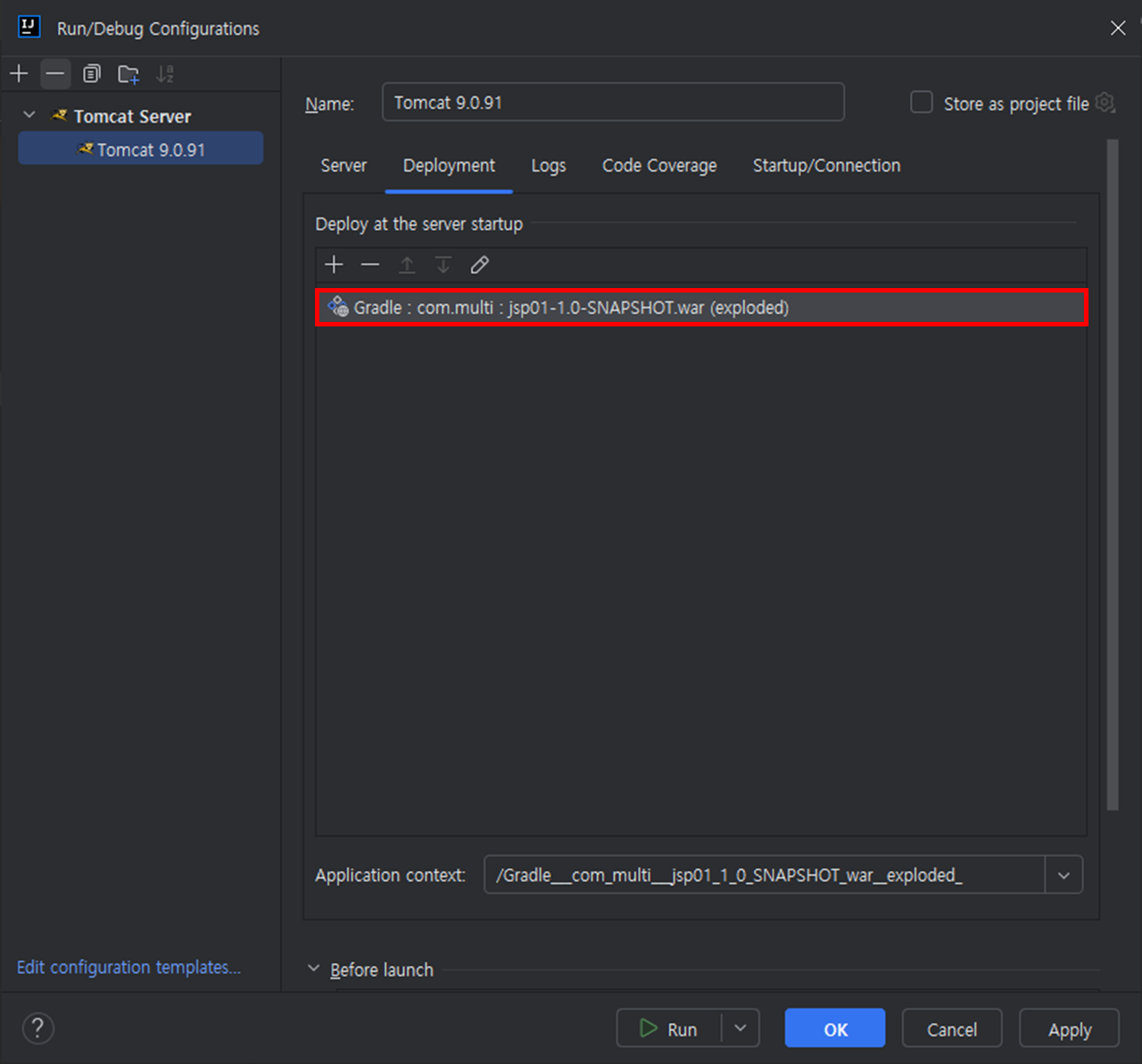Add a new run configuration

tap(19, 74)
